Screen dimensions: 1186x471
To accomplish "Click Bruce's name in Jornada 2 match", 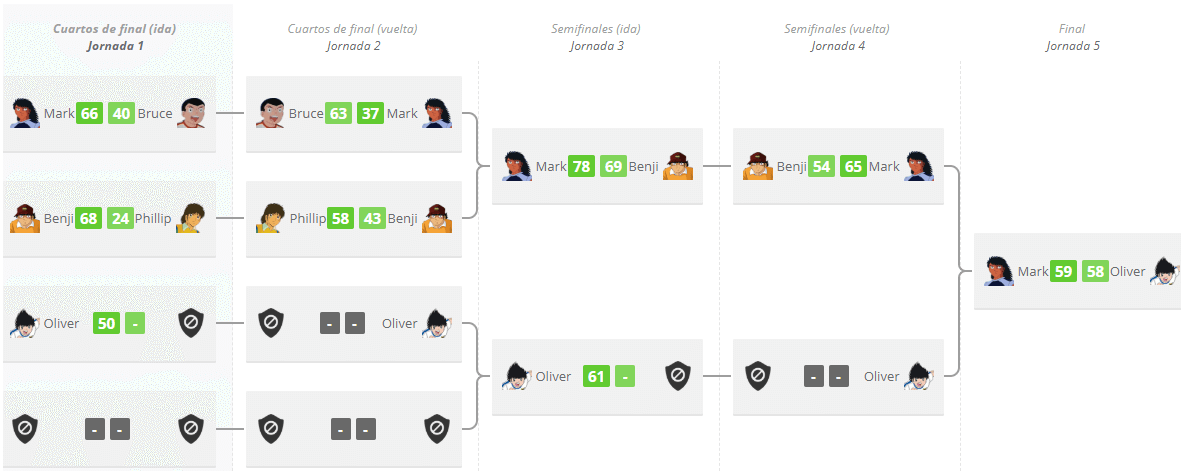I will (306, 113).
